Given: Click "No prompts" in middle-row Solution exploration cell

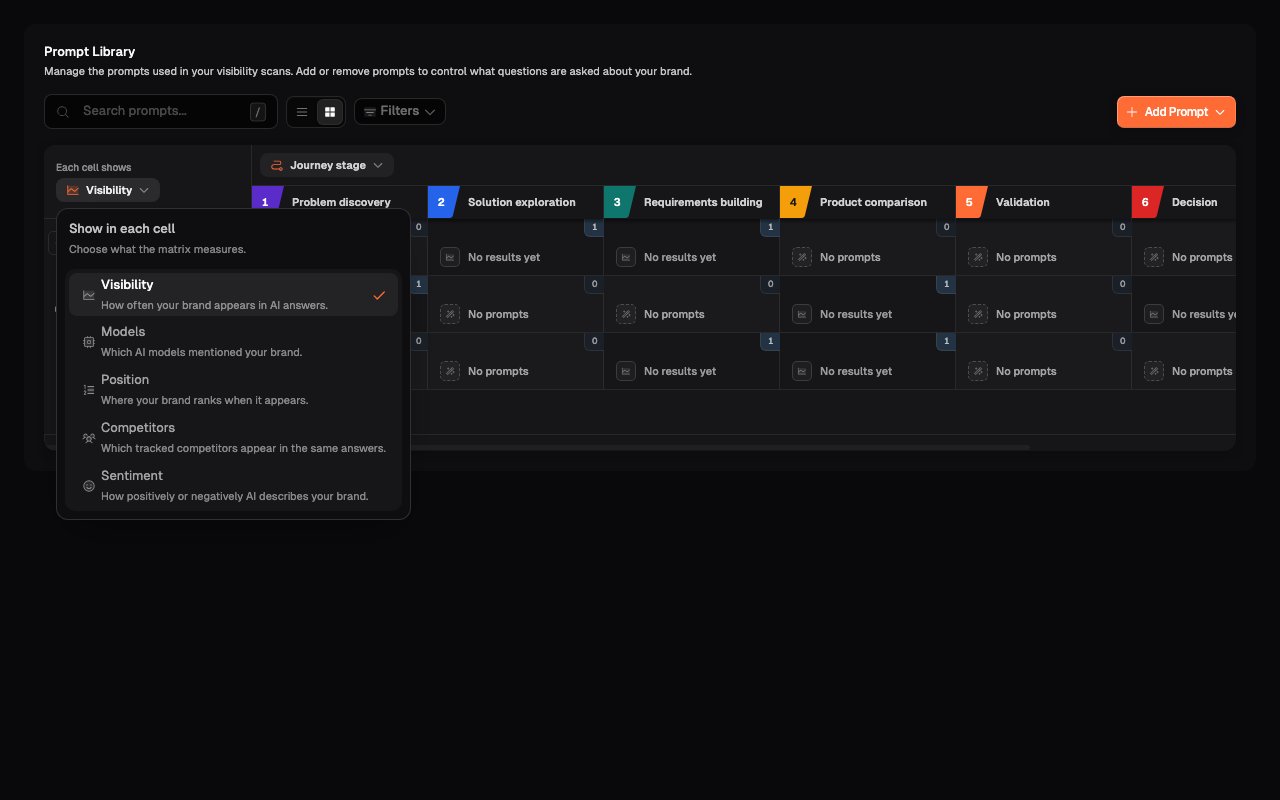Looking at the screenshot, I should point(498,314).
